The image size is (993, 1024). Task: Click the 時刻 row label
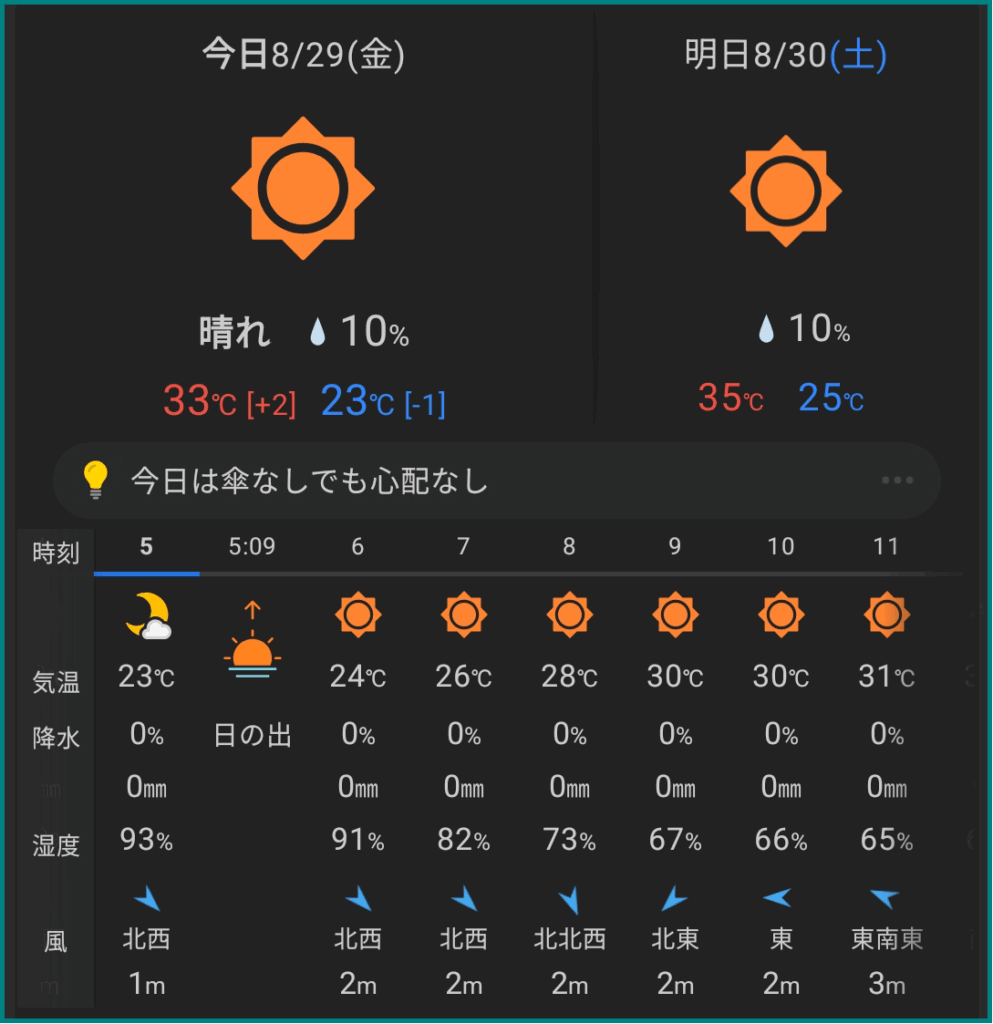point(56,553)
